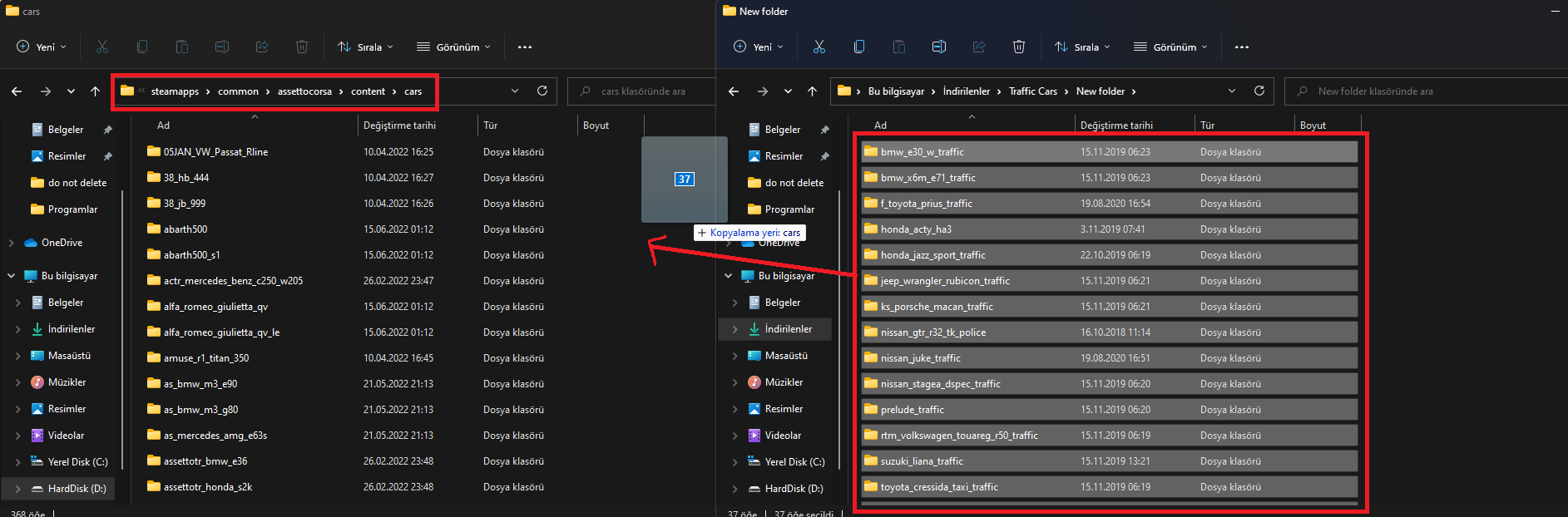Click the New folder klasöründe ara search box

point(1426,91)
